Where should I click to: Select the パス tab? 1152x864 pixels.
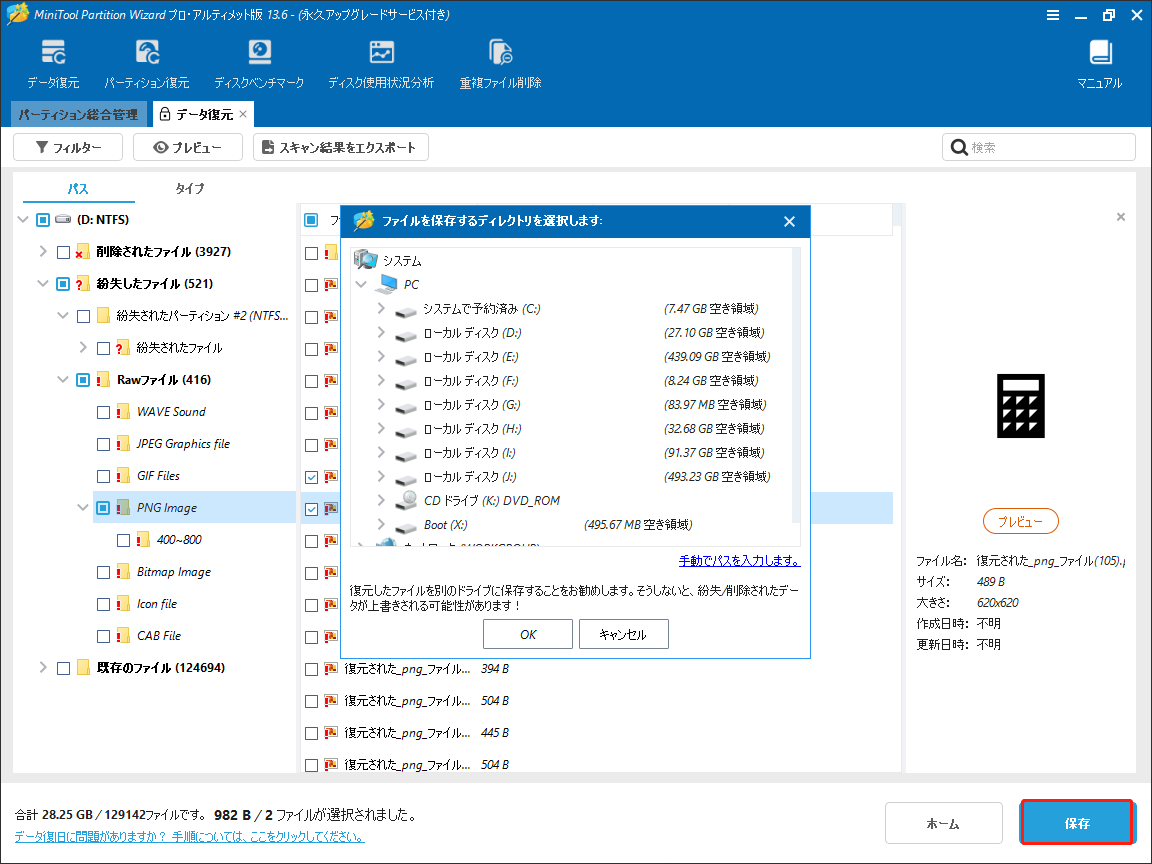(78, 188)
